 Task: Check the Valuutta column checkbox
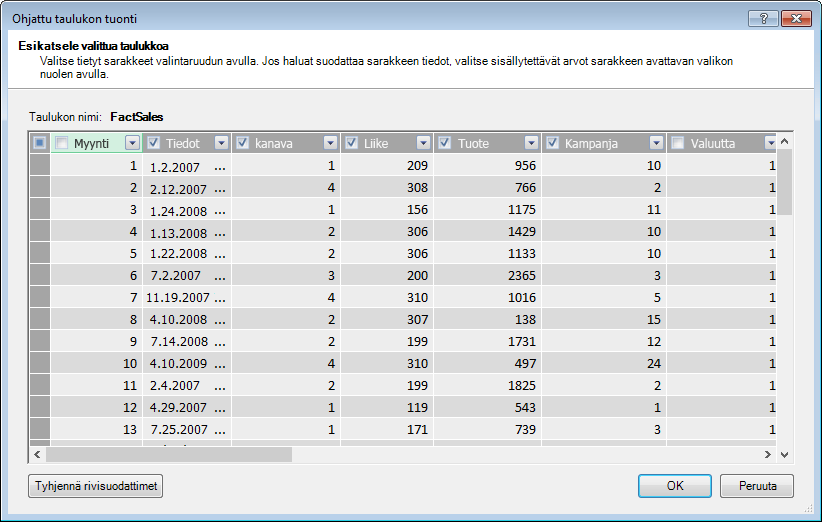678,143
